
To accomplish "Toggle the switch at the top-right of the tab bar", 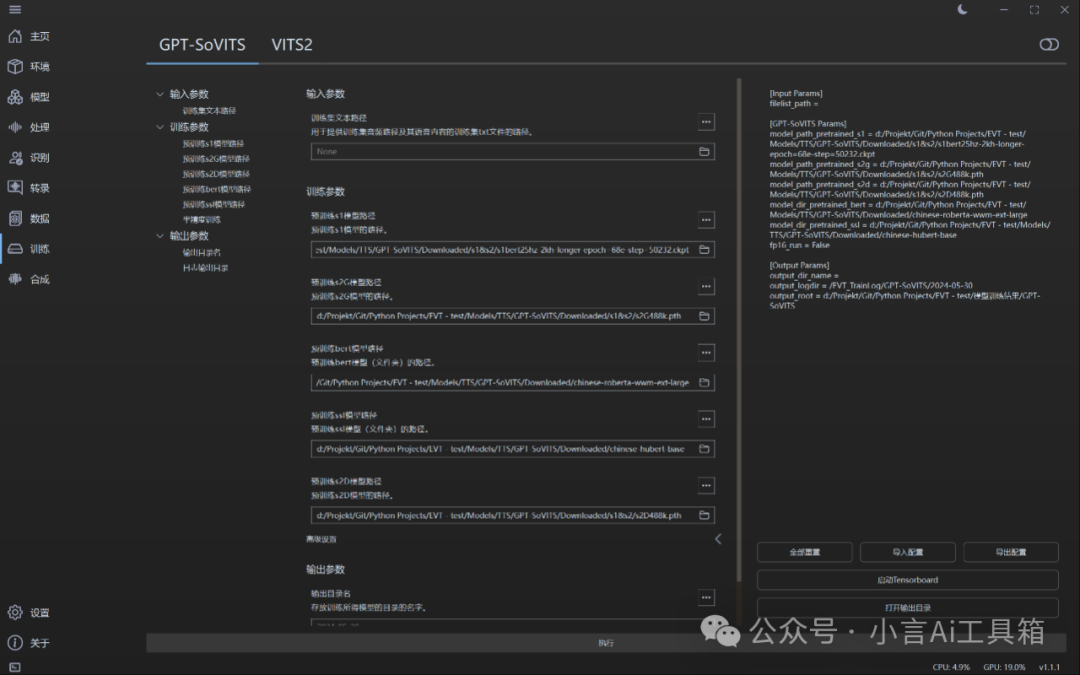I will (1049, 45).
